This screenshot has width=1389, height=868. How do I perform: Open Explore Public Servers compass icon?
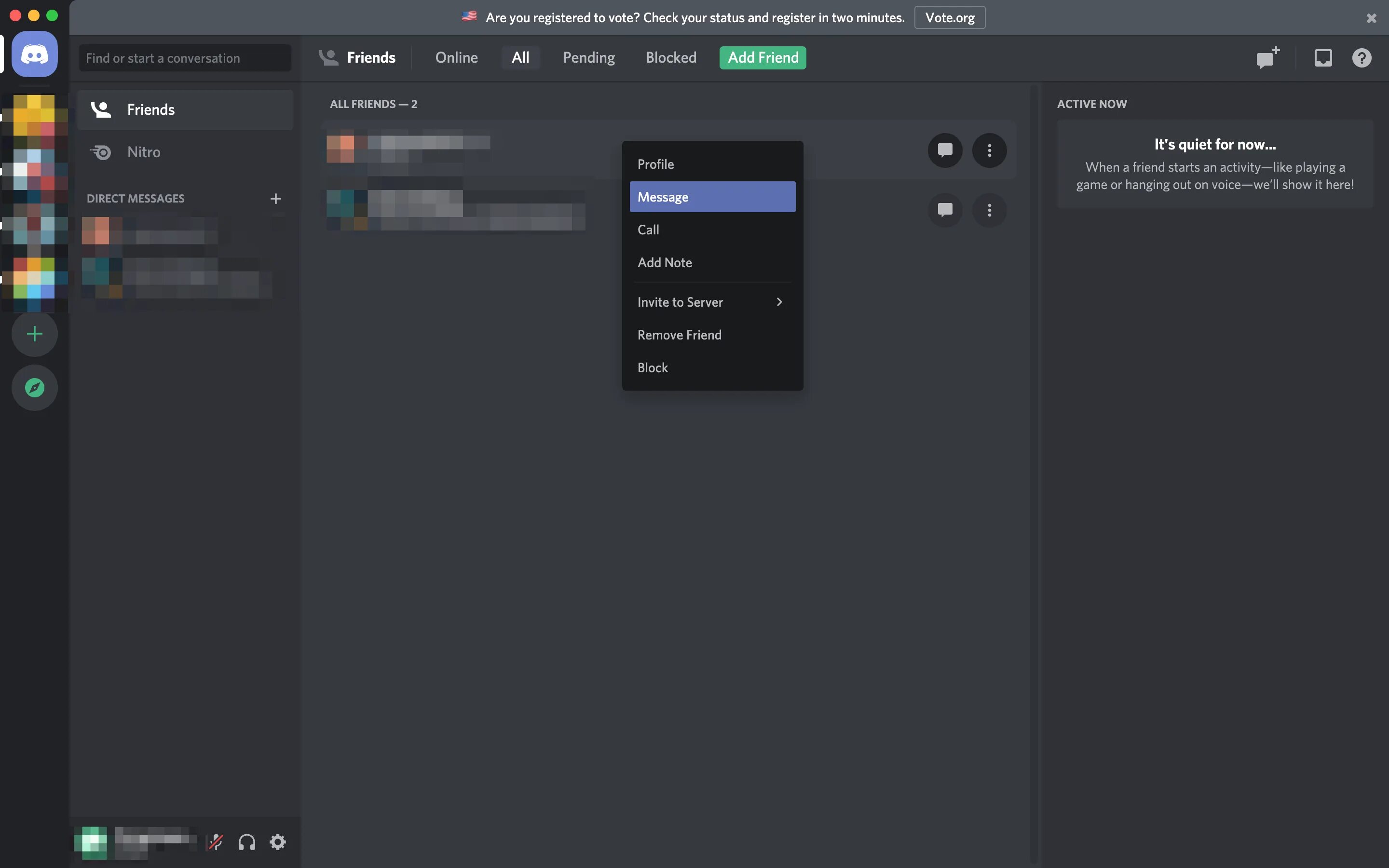(34, 388)
